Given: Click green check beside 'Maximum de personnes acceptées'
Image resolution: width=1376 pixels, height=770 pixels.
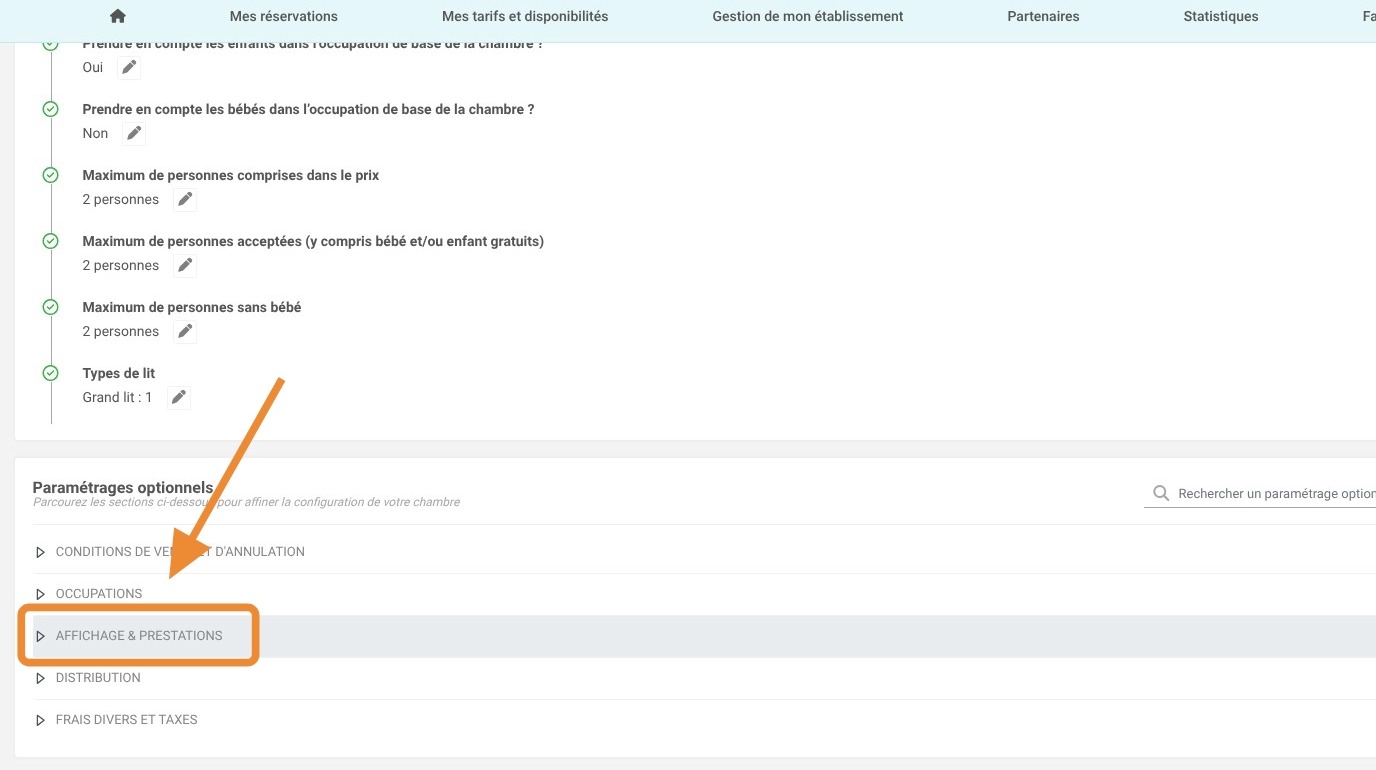Looking at the screenshot, I should (51, 241).
